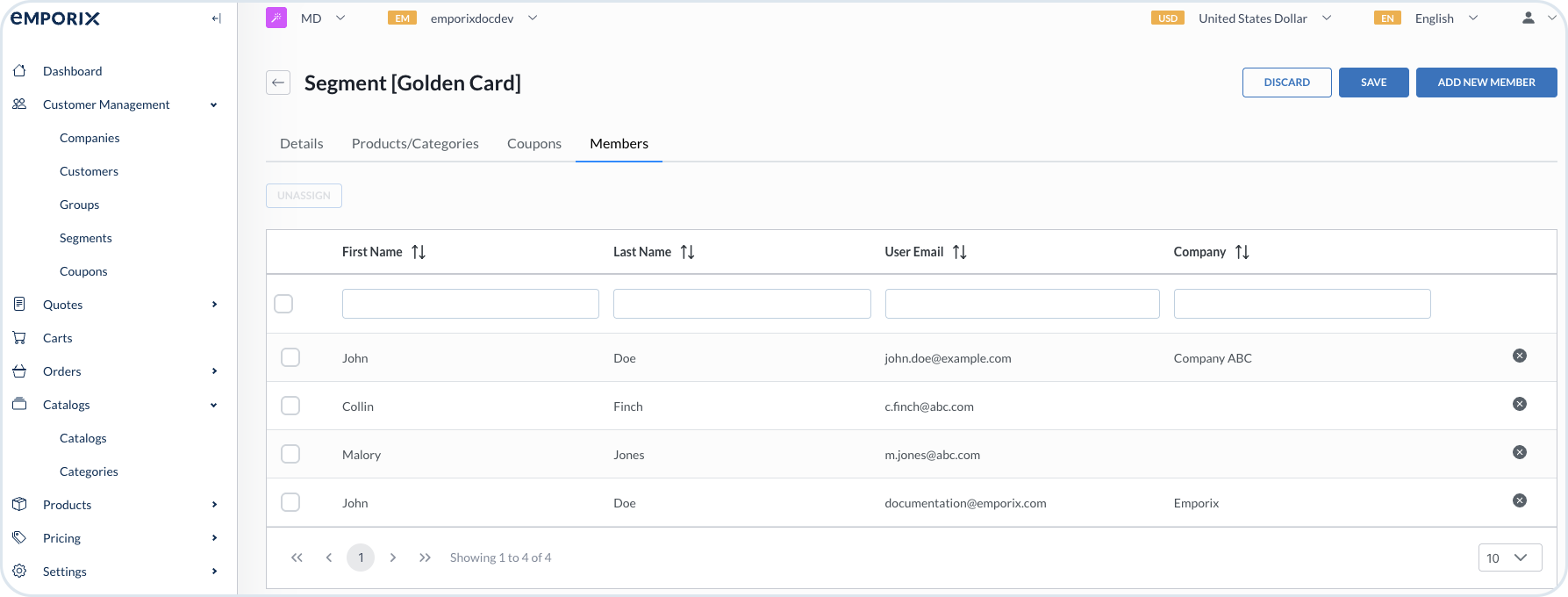Collapse the sidebar with the arrow icon
The width and height of the screenshot is (1568, 597).
point(216,18)
